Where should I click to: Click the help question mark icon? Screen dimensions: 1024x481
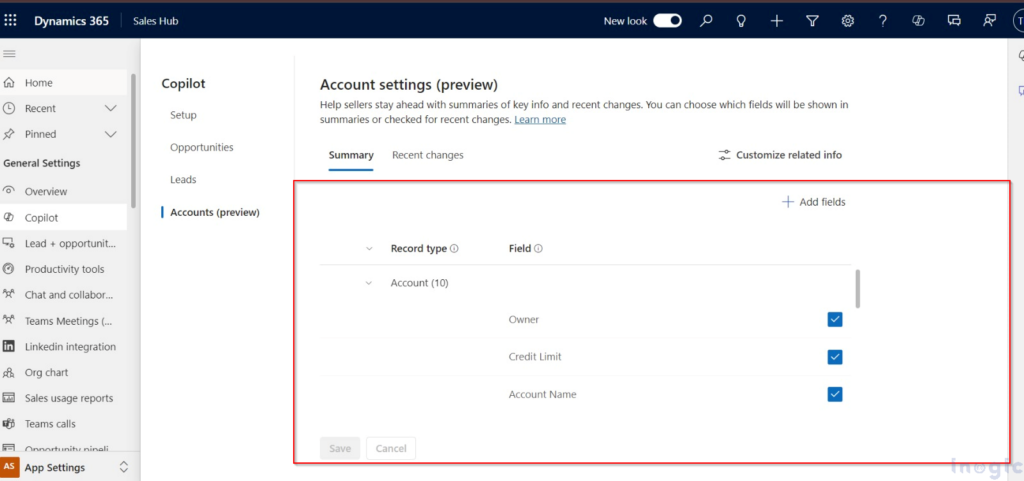(x=883, y=21)
